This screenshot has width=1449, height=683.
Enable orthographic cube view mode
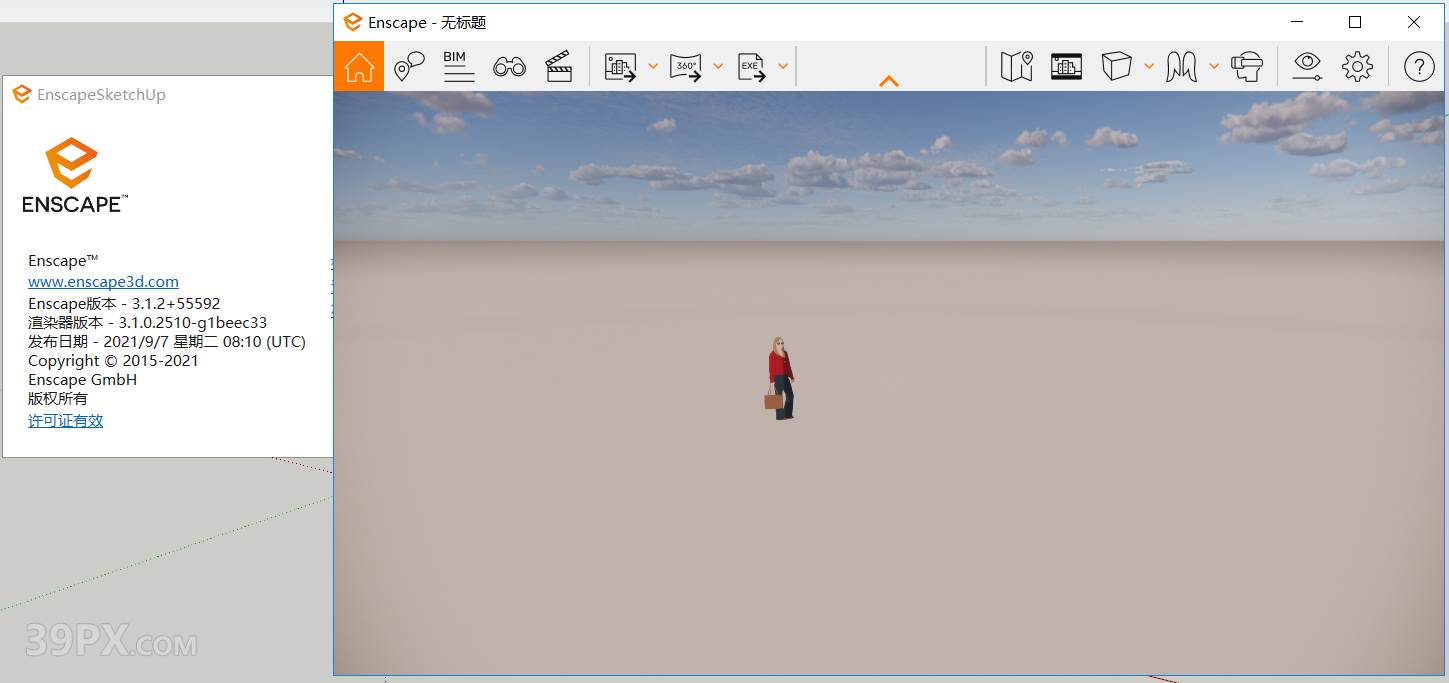click(x=1117, y=66)
